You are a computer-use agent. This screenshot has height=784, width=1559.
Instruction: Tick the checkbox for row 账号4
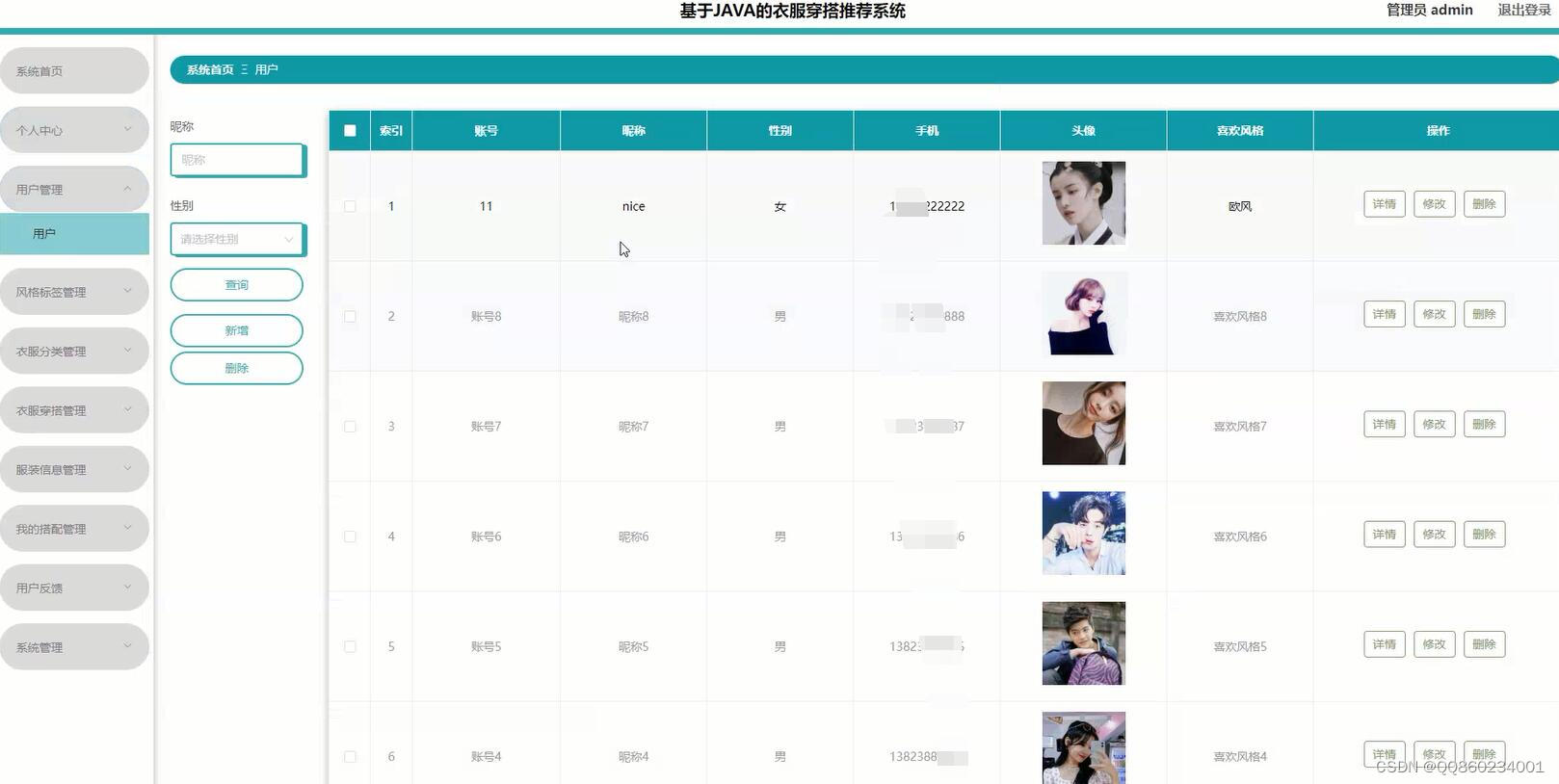tap(350, 757)
